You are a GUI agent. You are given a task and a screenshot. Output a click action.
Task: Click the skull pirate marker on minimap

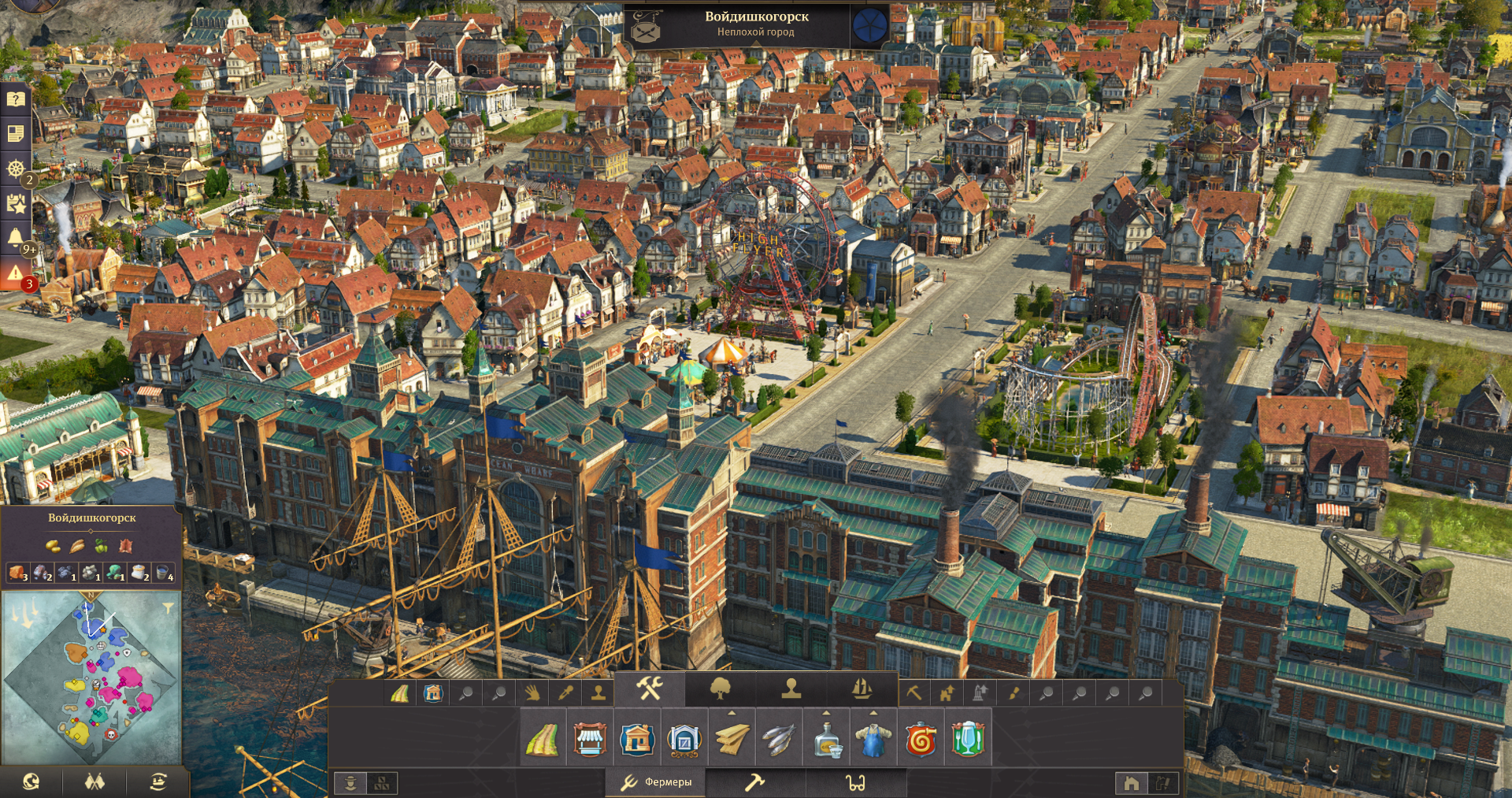(x=112, y=734)
